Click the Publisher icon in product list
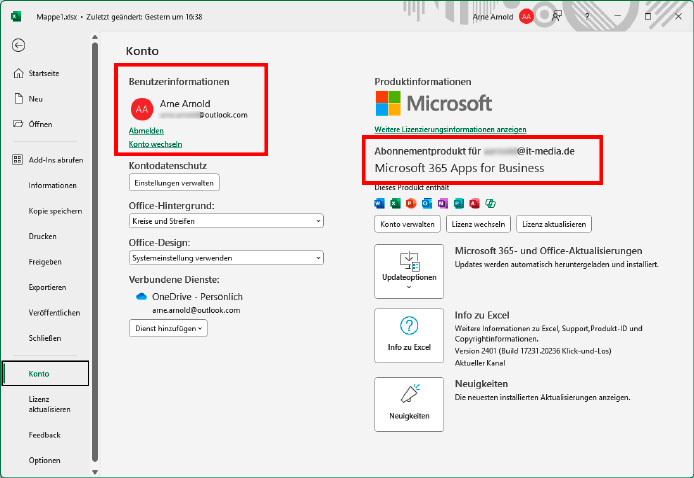 point(459,203)
